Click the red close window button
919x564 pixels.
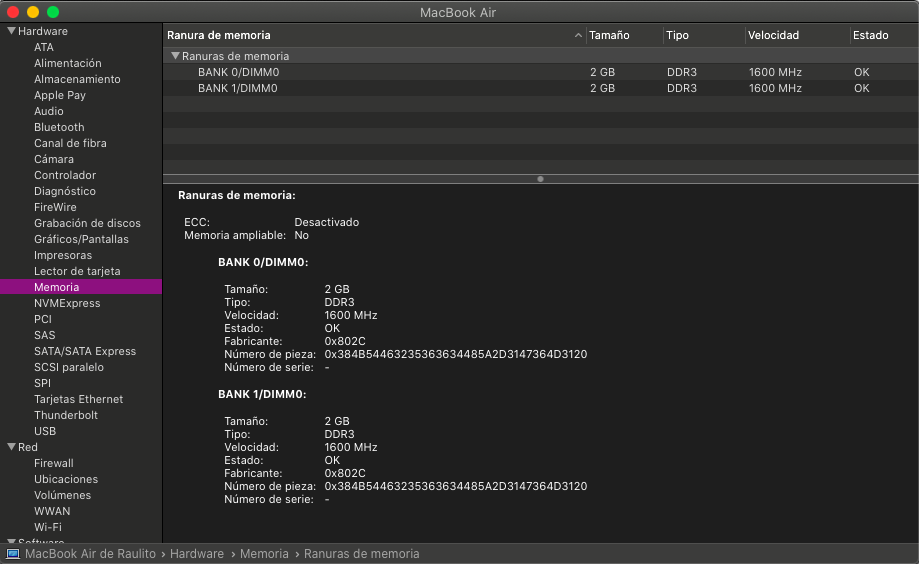point(13,12)
